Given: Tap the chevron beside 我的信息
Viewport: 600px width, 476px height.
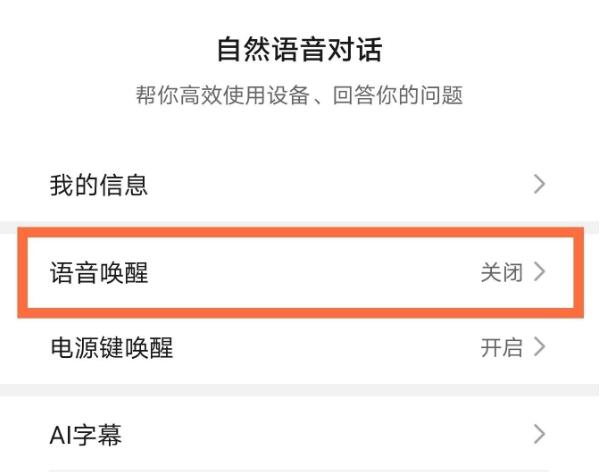Looking at the screenshot, I should 540,184.
